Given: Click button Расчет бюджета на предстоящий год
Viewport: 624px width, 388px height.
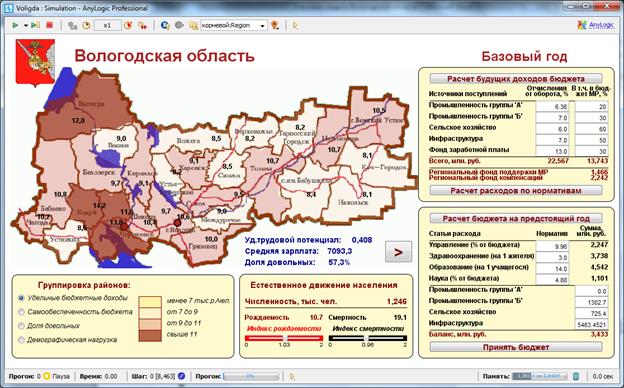Looking at the screenshot, I should pos(516,218).
